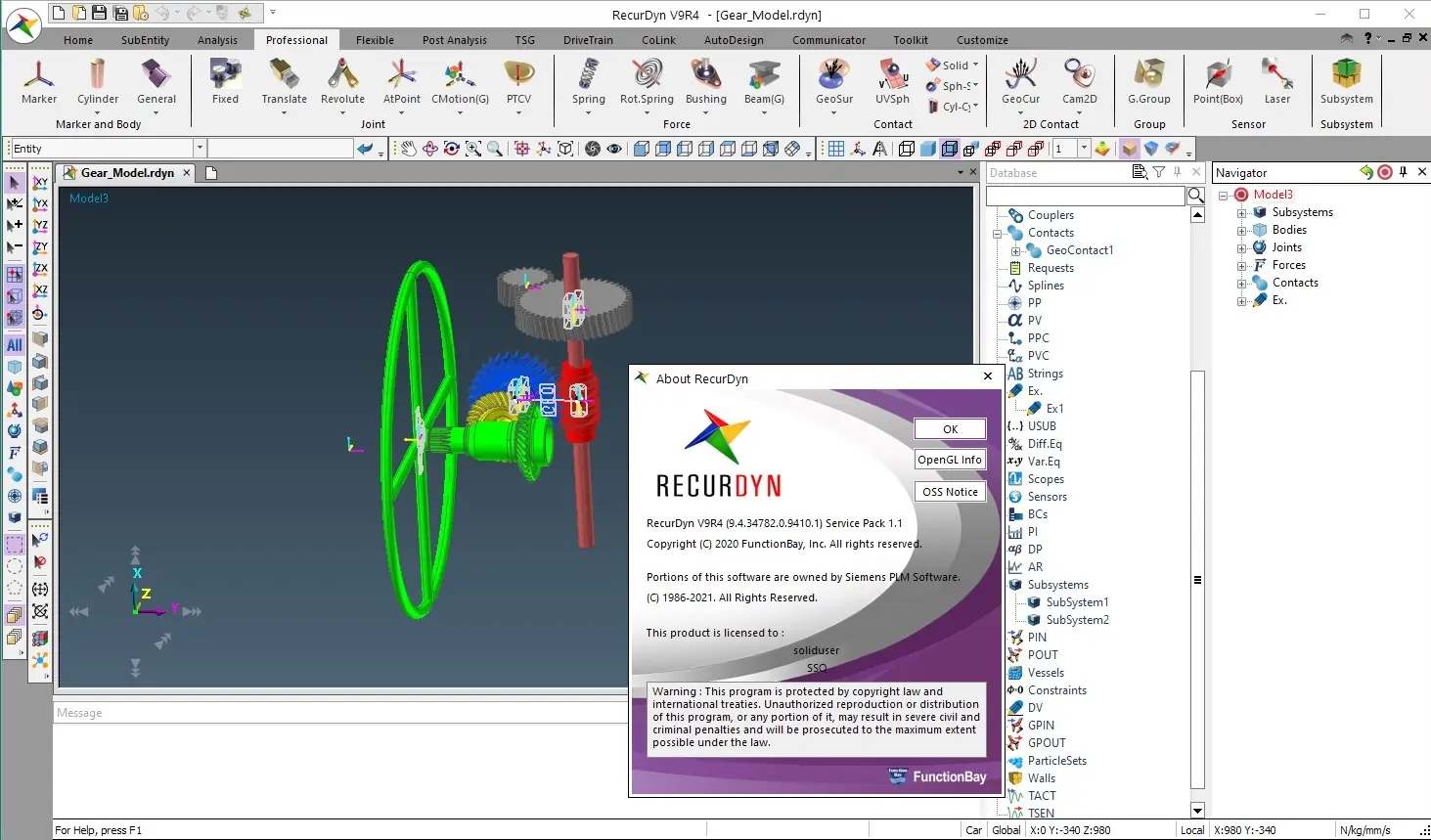Switch to the Analysis tab
Screen dimensions: 1431x840
pos(217,40)
